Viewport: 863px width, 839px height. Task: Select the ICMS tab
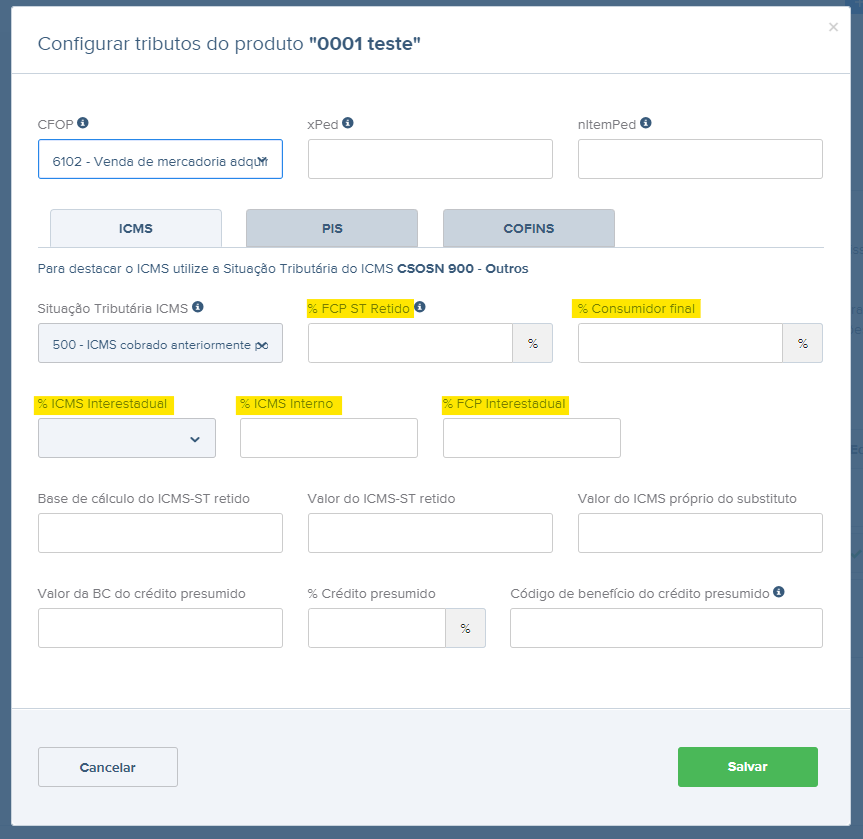click(x=136, y=228)
